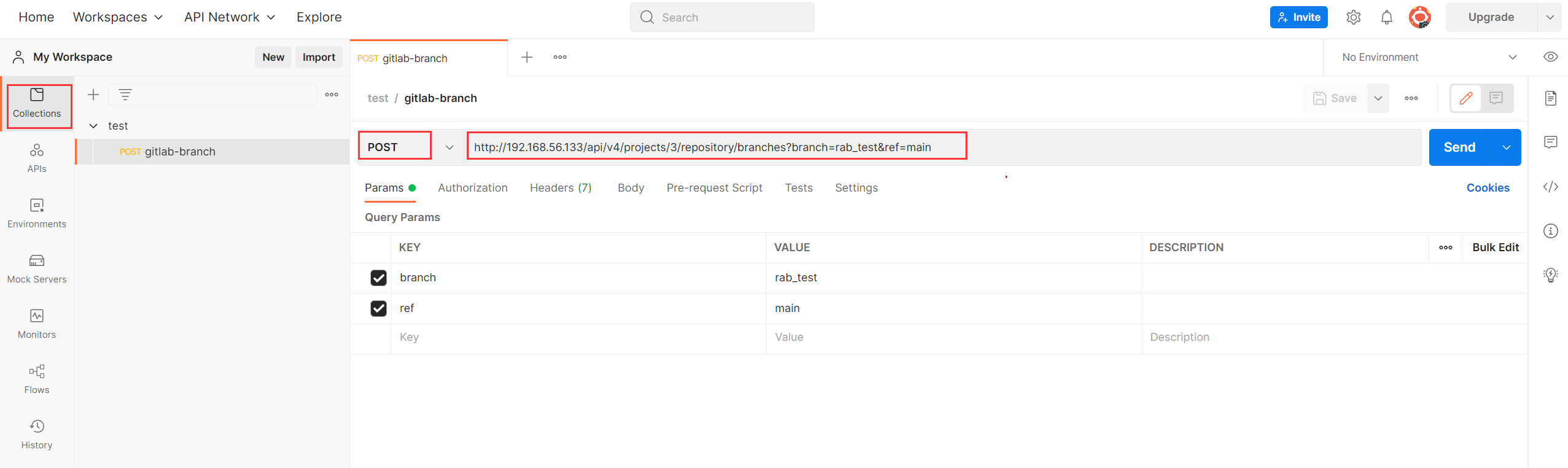The image size is (1568, 468).
Task: Click the empty Value cell
Action: 954,338
